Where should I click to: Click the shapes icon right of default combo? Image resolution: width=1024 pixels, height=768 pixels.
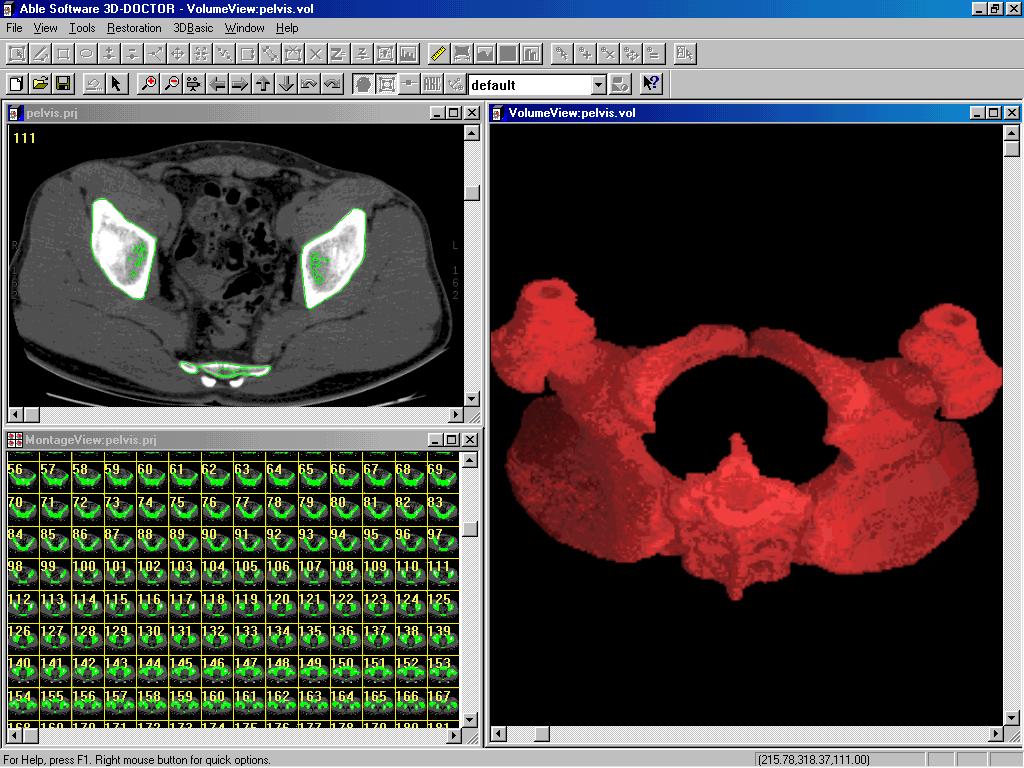tap(620, 84)
